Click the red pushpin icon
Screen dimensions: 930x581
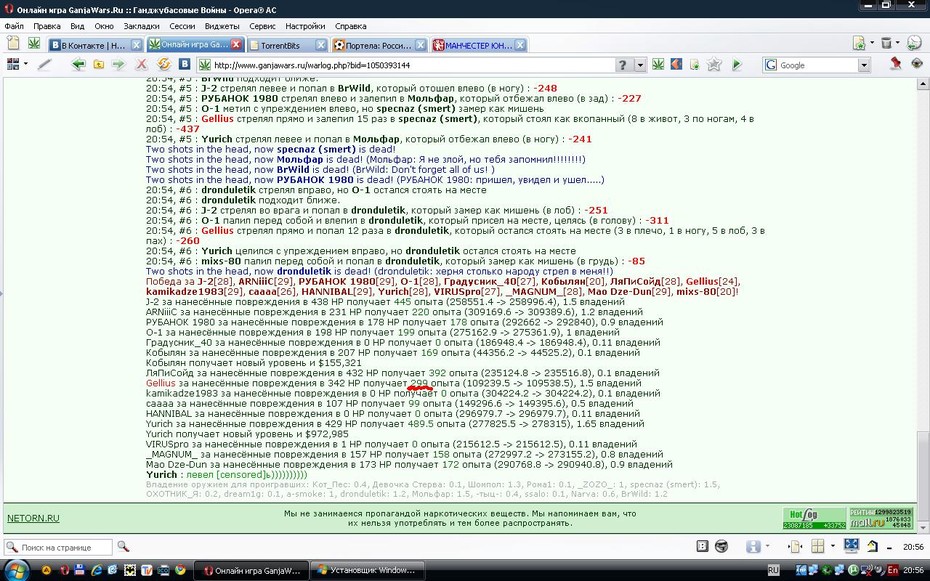(896, 63)
